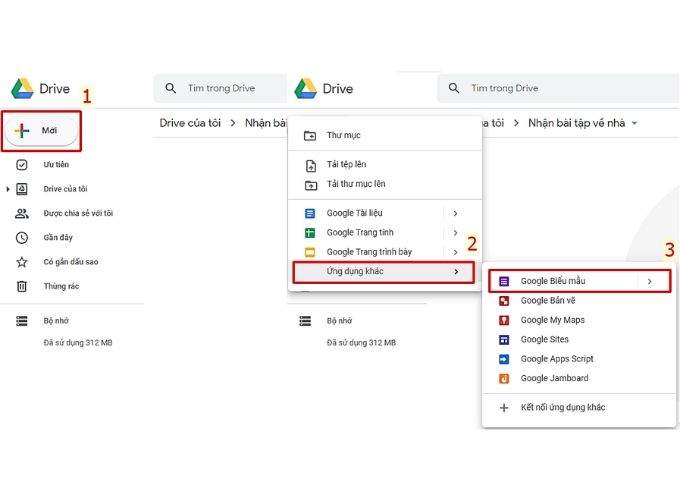This screenshot has width=680, height=500.
Task: Click the Thùng rác trash can icon
Action: pyautogui.click(x=22, y=286)
